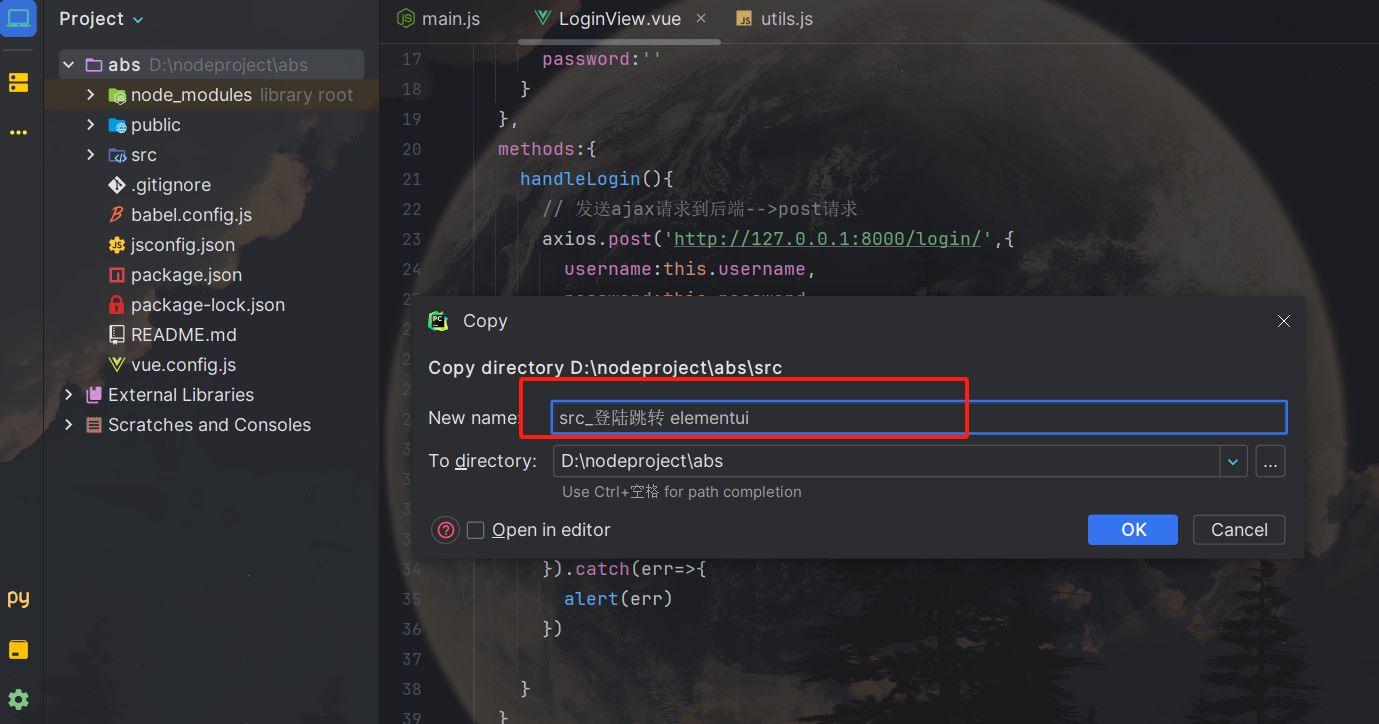Close the Copy dialog
The height and width of the screenshot is (724, 1379).
pyautogui.click(x=1284, y=321)
